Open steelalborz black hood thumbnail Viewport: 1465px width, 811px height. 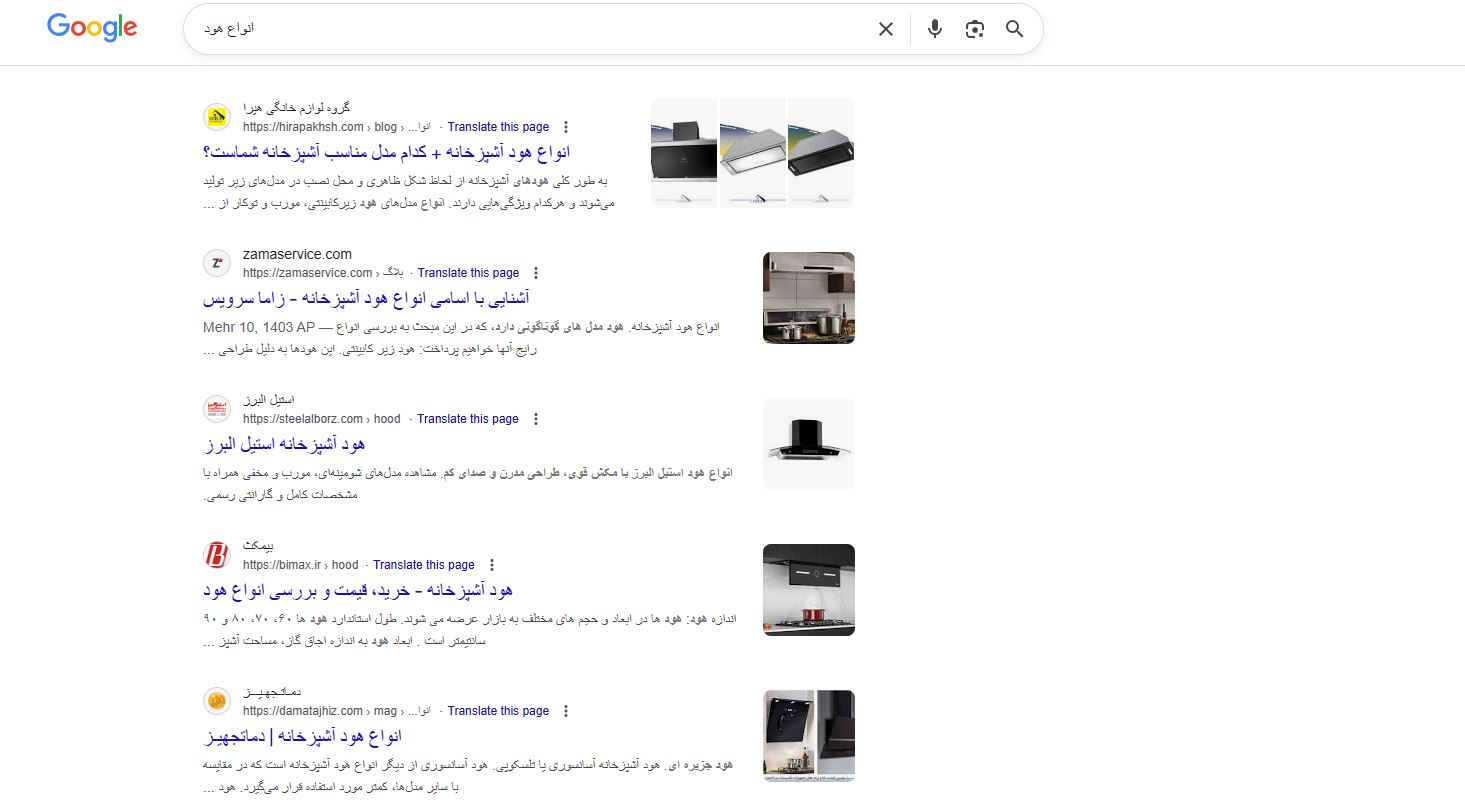(x=809, y=444)
